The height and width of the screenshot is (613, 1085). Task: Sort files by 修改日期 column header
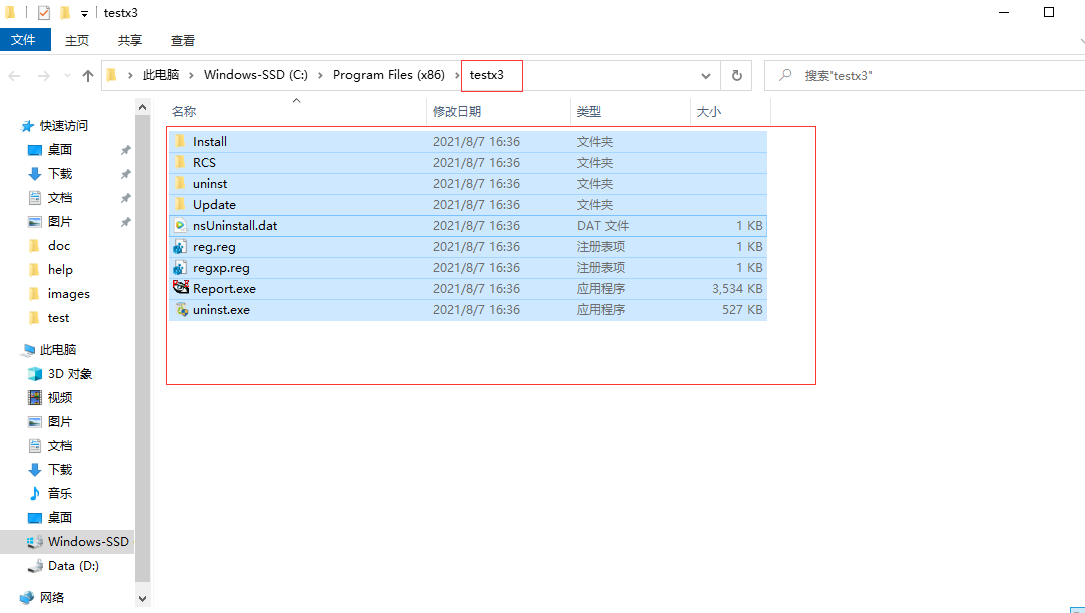[457, 111]
